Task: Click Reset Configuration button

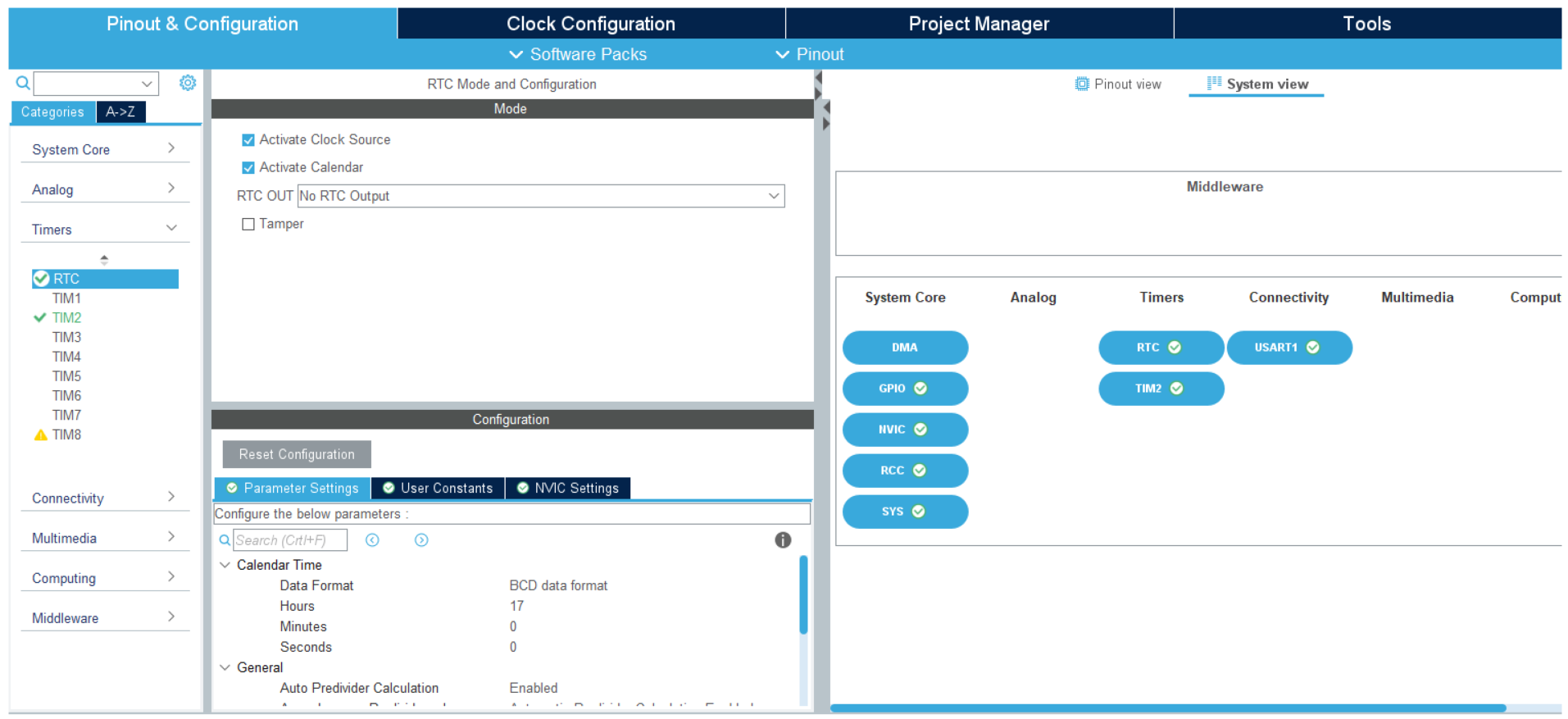Action: tap(297, 454)
